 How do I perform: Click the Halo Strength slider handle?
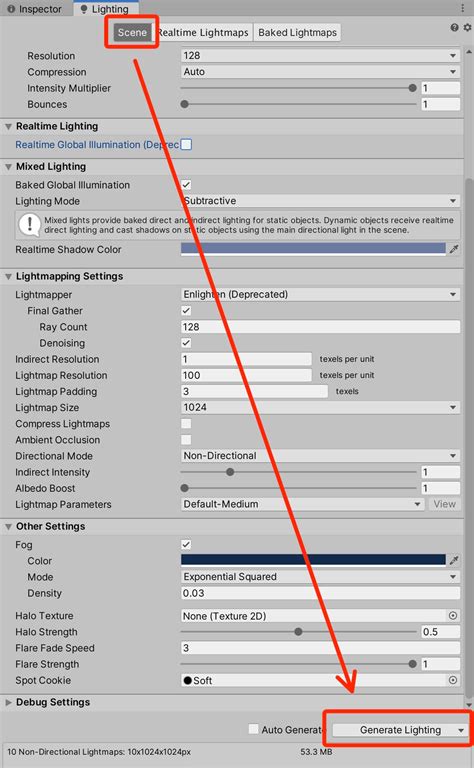point(298,632)
